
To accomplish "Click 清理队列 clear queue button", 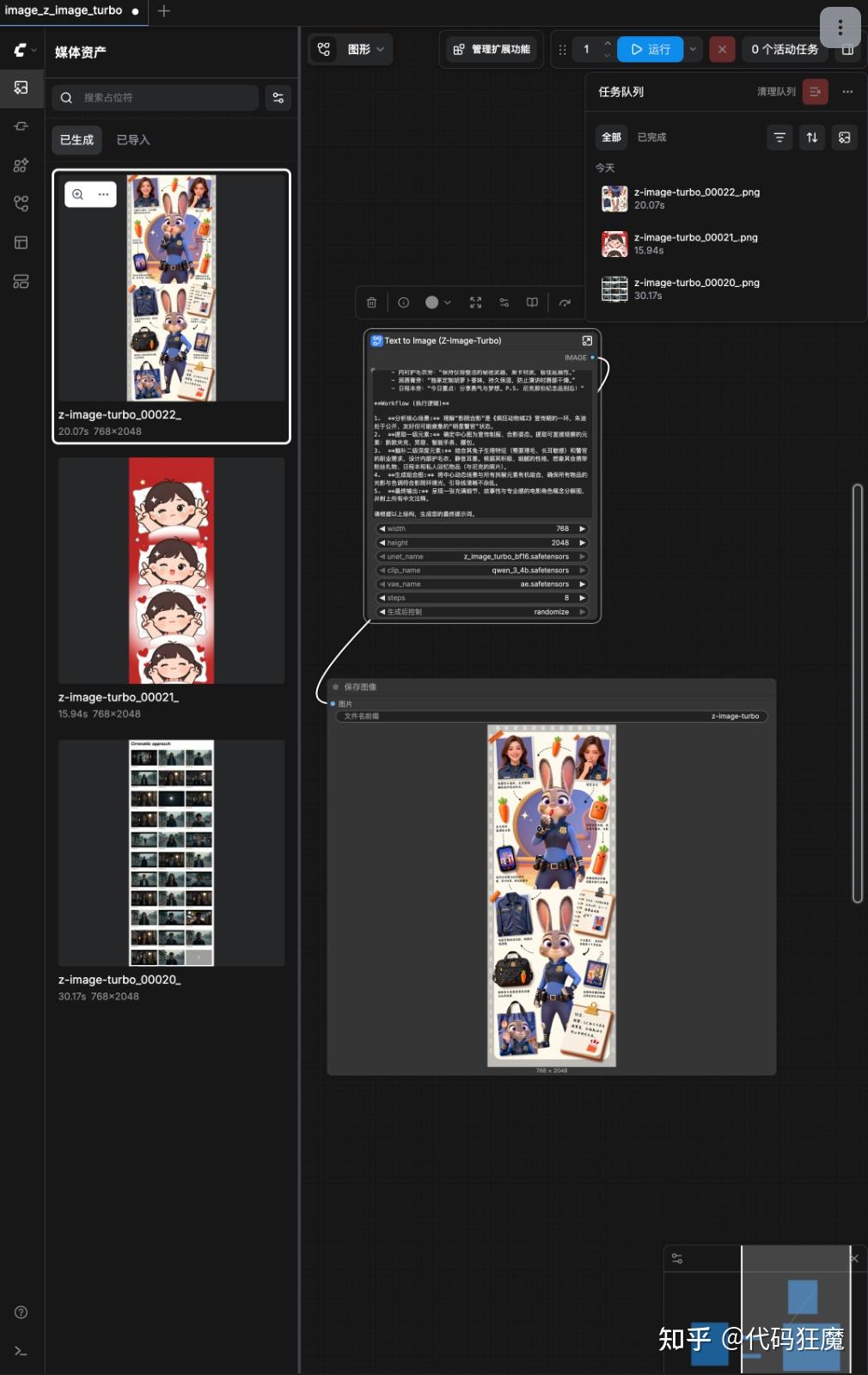I will coord(815,91).
